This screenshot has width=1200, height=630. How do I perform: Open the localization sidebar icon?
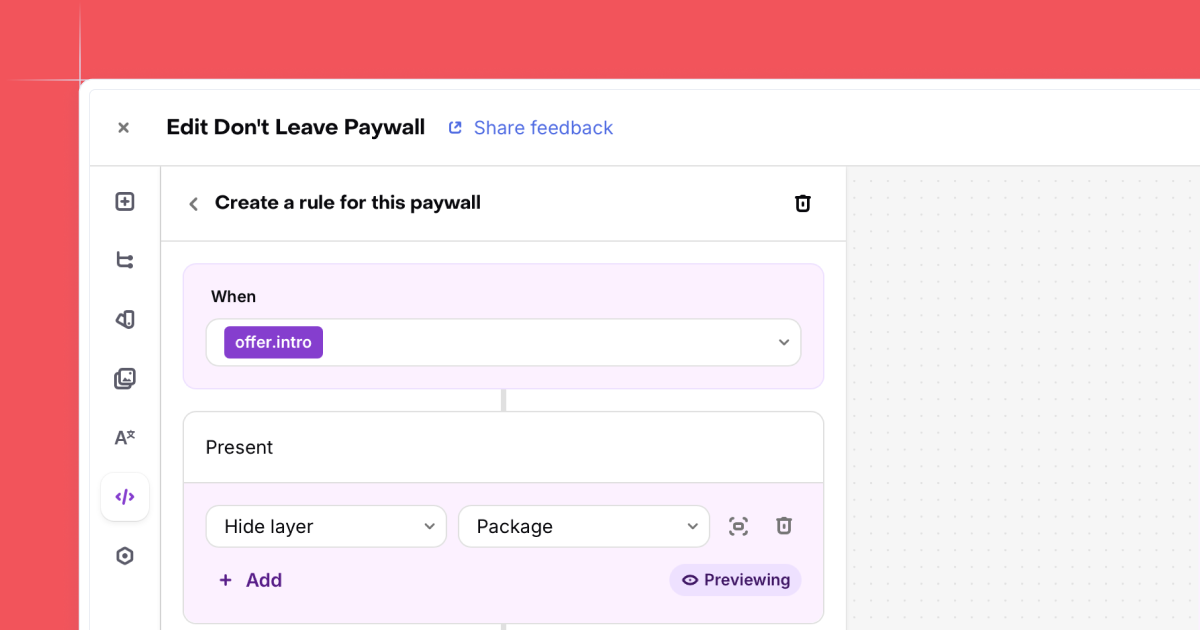point(125,438)
